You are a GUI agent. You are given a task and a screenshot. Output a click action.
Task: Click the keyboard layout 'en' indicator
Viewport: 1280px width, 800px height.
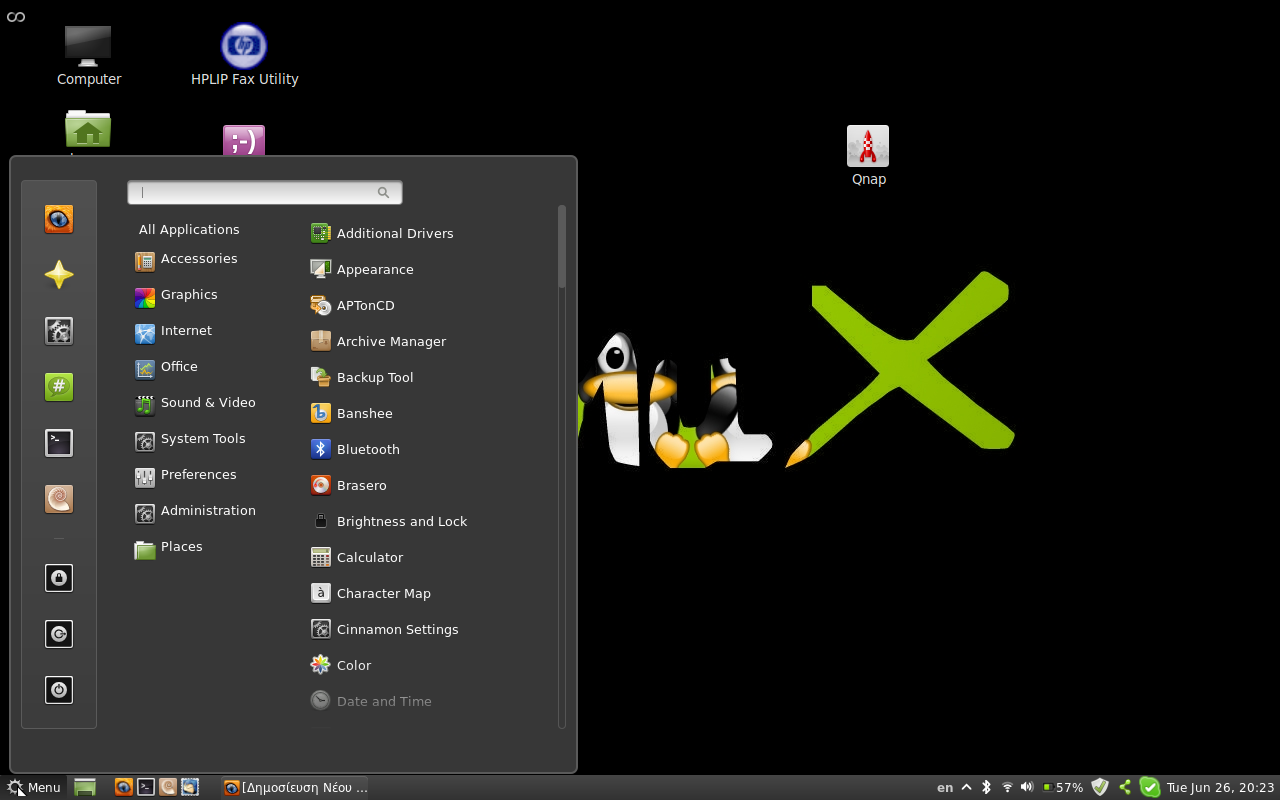tap(945, 787)
